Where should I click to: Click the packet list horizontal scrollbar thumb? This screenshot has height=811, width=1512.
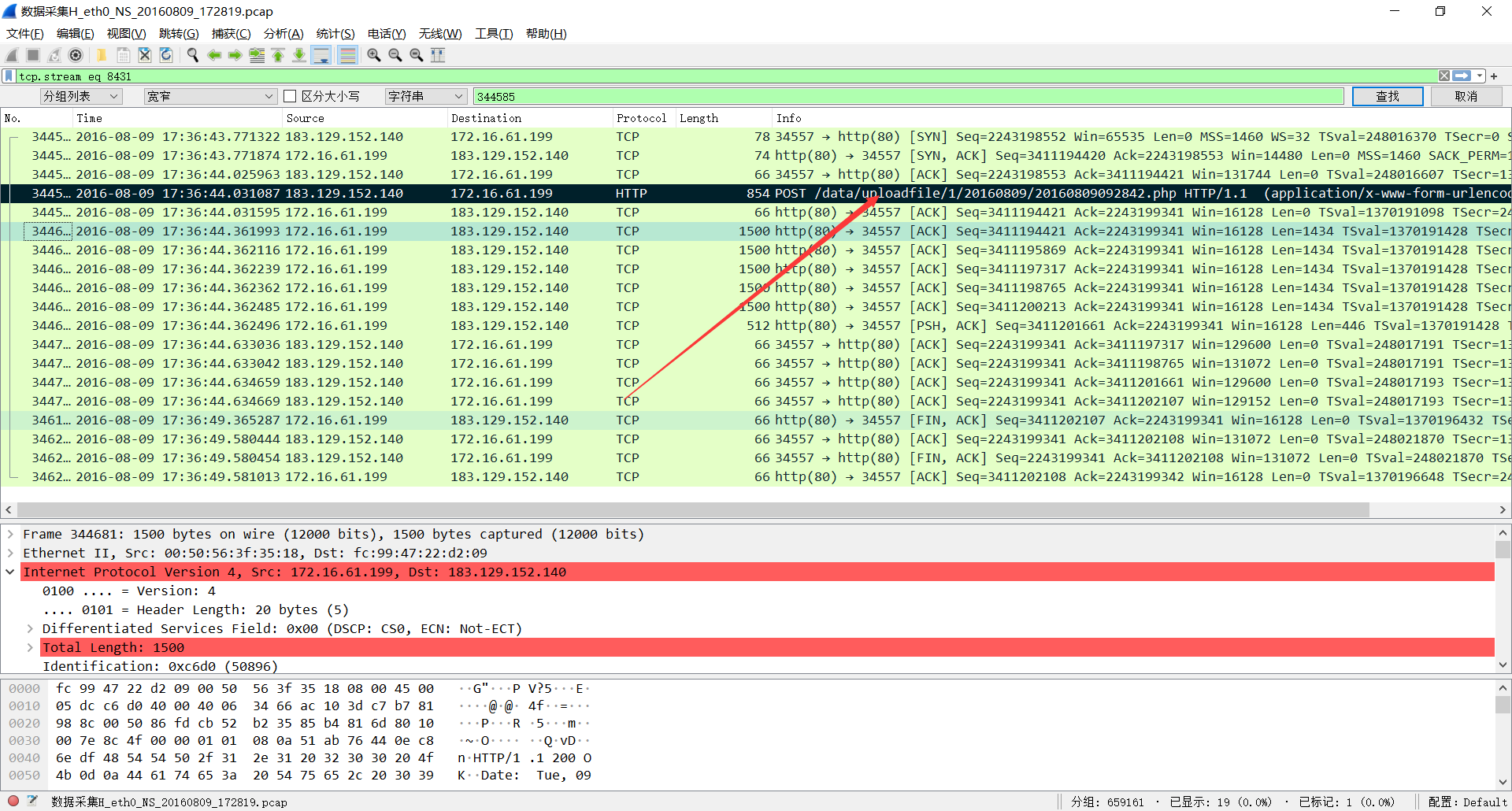tap(693, 509)
